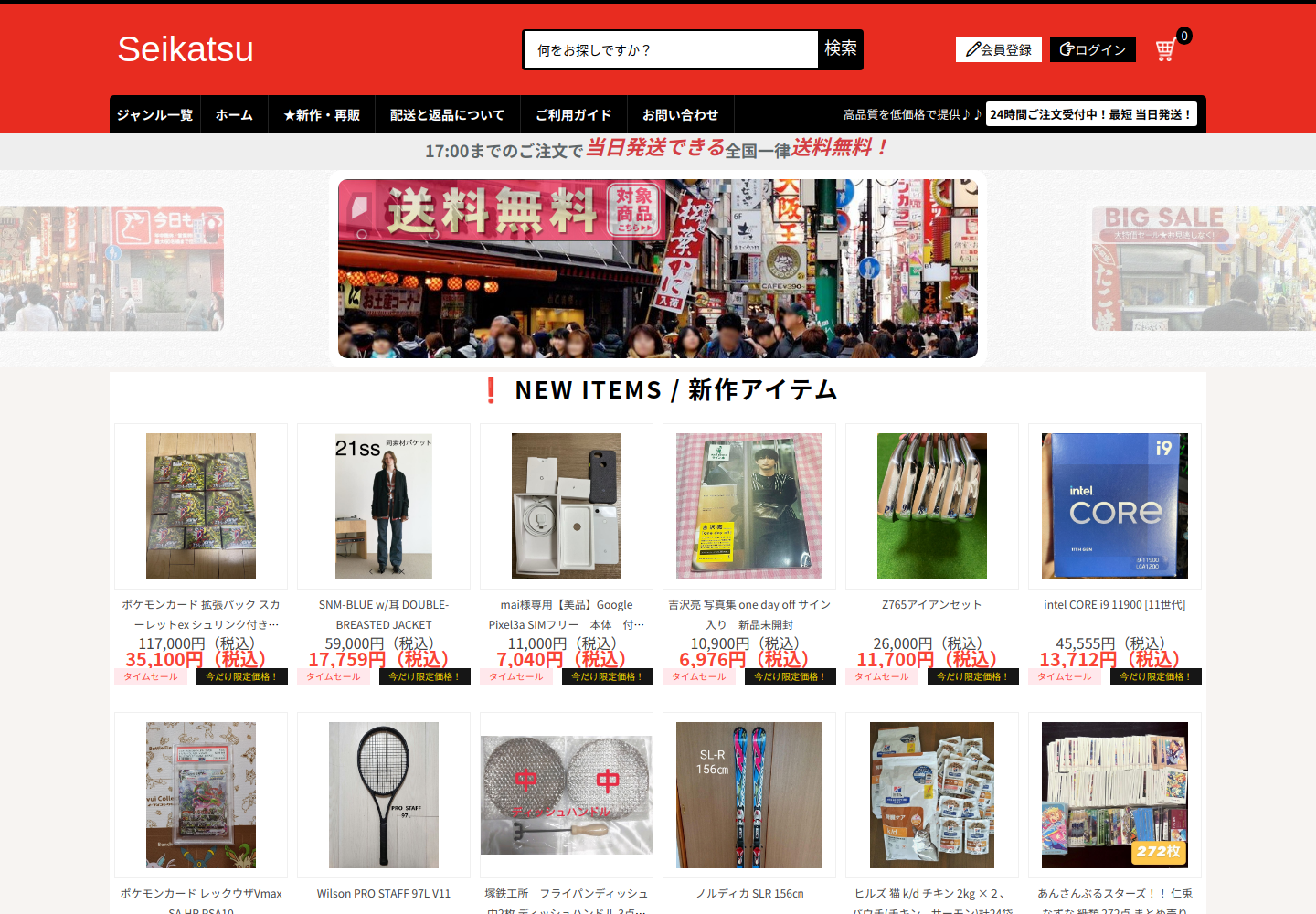Open the Z765 iron set product photo
1316x914 pixels.
pyautogui.click(x=932, y=506)
